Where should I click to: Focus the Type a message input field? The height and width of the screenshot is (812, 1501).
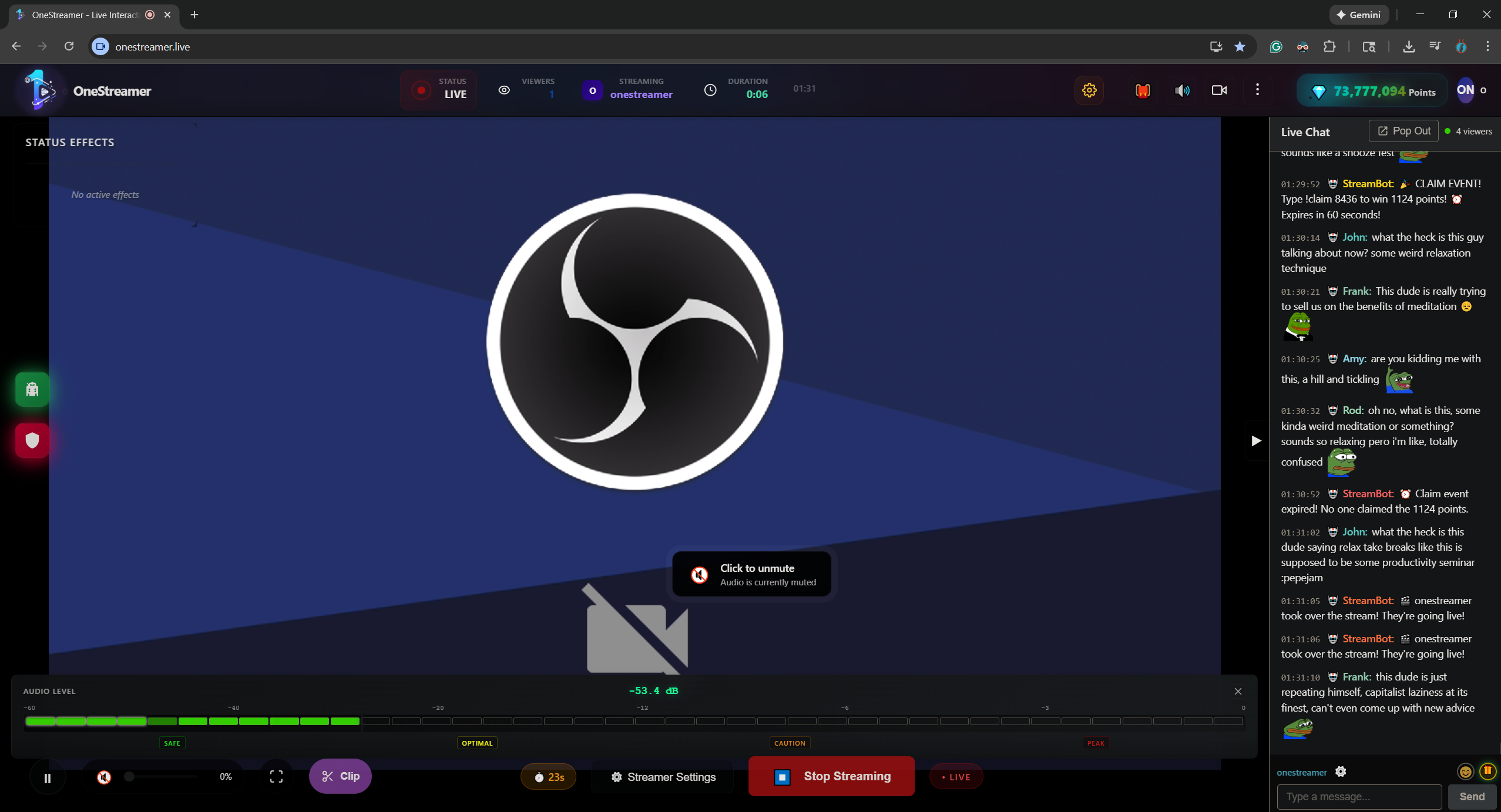pos(1359,796)
